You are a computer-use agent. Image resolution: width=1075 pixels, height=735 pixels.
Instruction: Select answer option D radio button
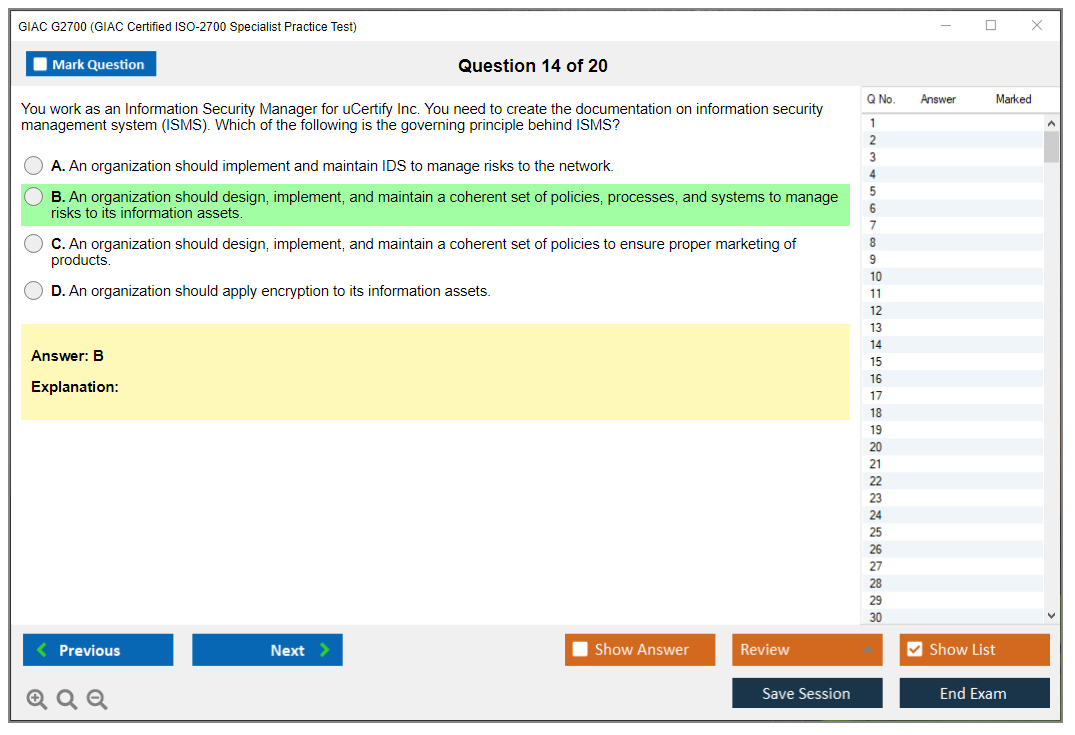[33, 291]
